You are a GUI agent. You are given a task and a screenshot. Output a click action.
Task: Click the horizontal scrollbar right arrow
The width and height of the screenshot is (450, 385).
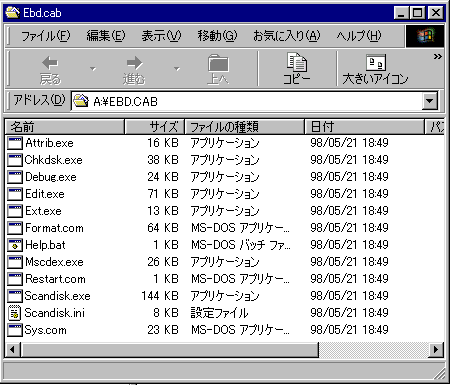(x=436, y=350)
